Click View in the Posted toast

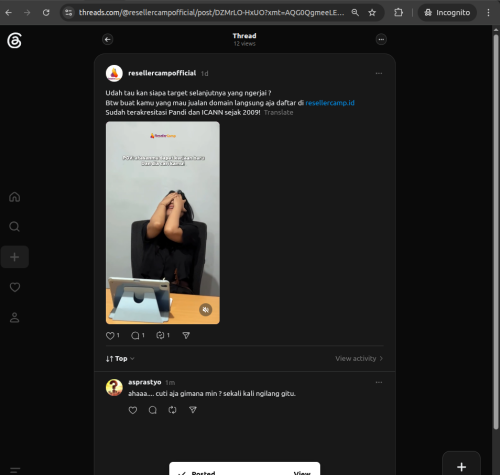tap(302, 473)
